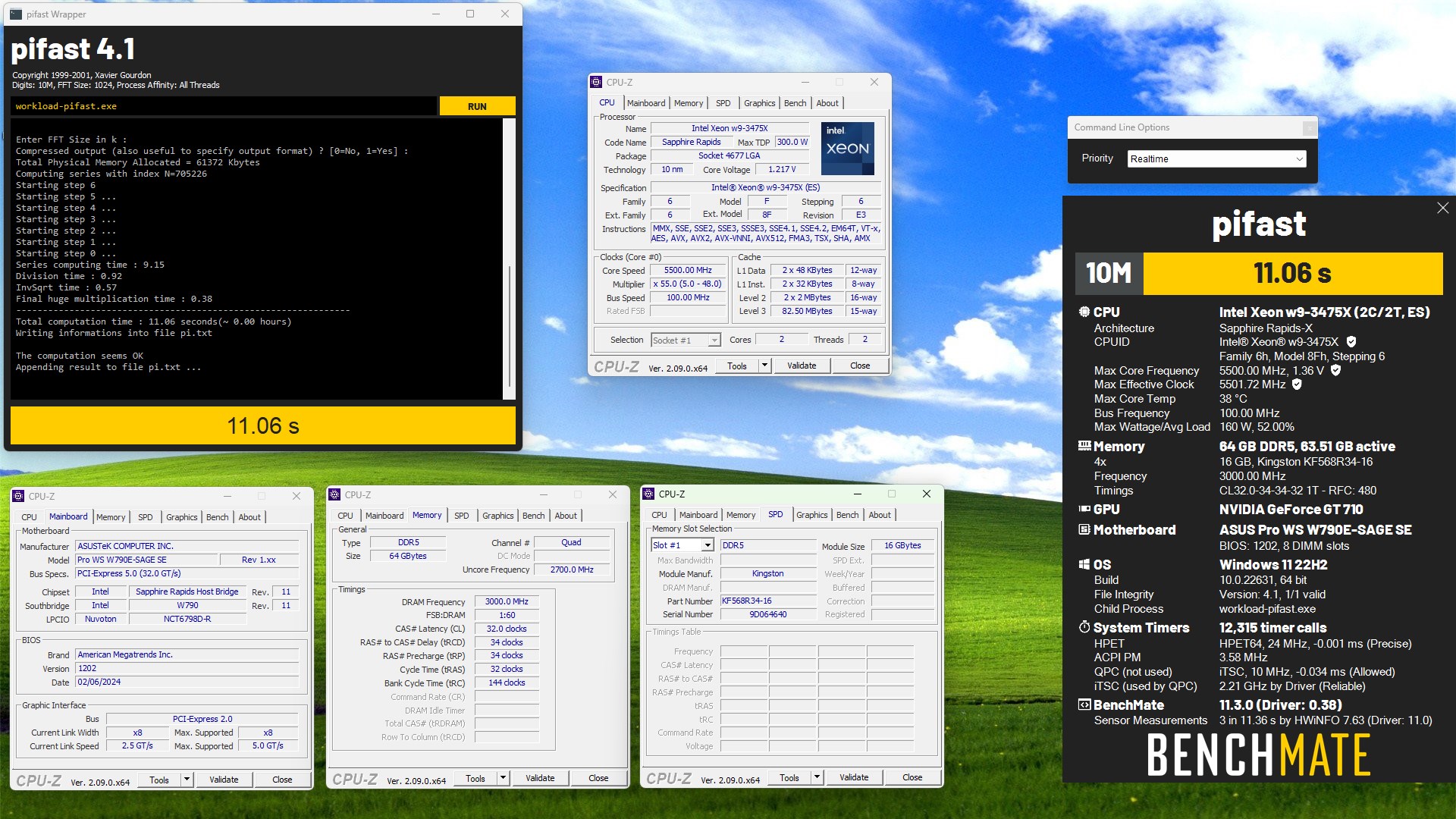The width and height of the screenshot is (1456, 819).
Task: Expand Tools dropdown arrow in Memory CPU-Z window
Action: [503, 778]
